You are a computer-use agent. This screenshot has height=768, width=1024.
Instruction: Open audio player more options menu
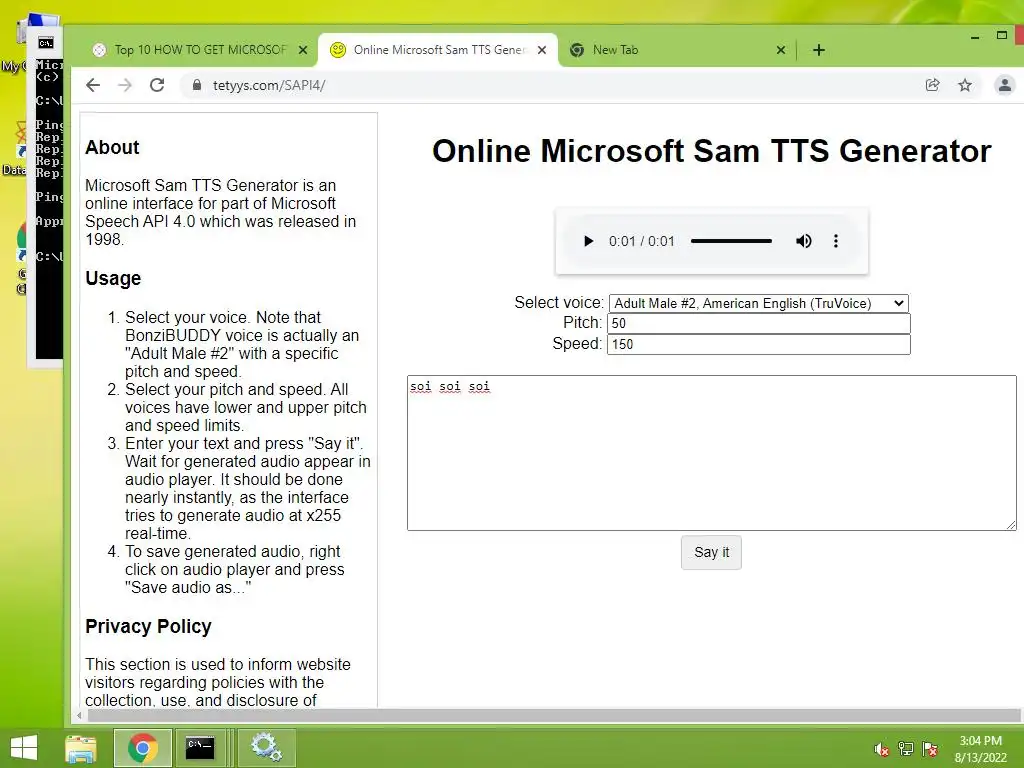(x=835, y=241)
